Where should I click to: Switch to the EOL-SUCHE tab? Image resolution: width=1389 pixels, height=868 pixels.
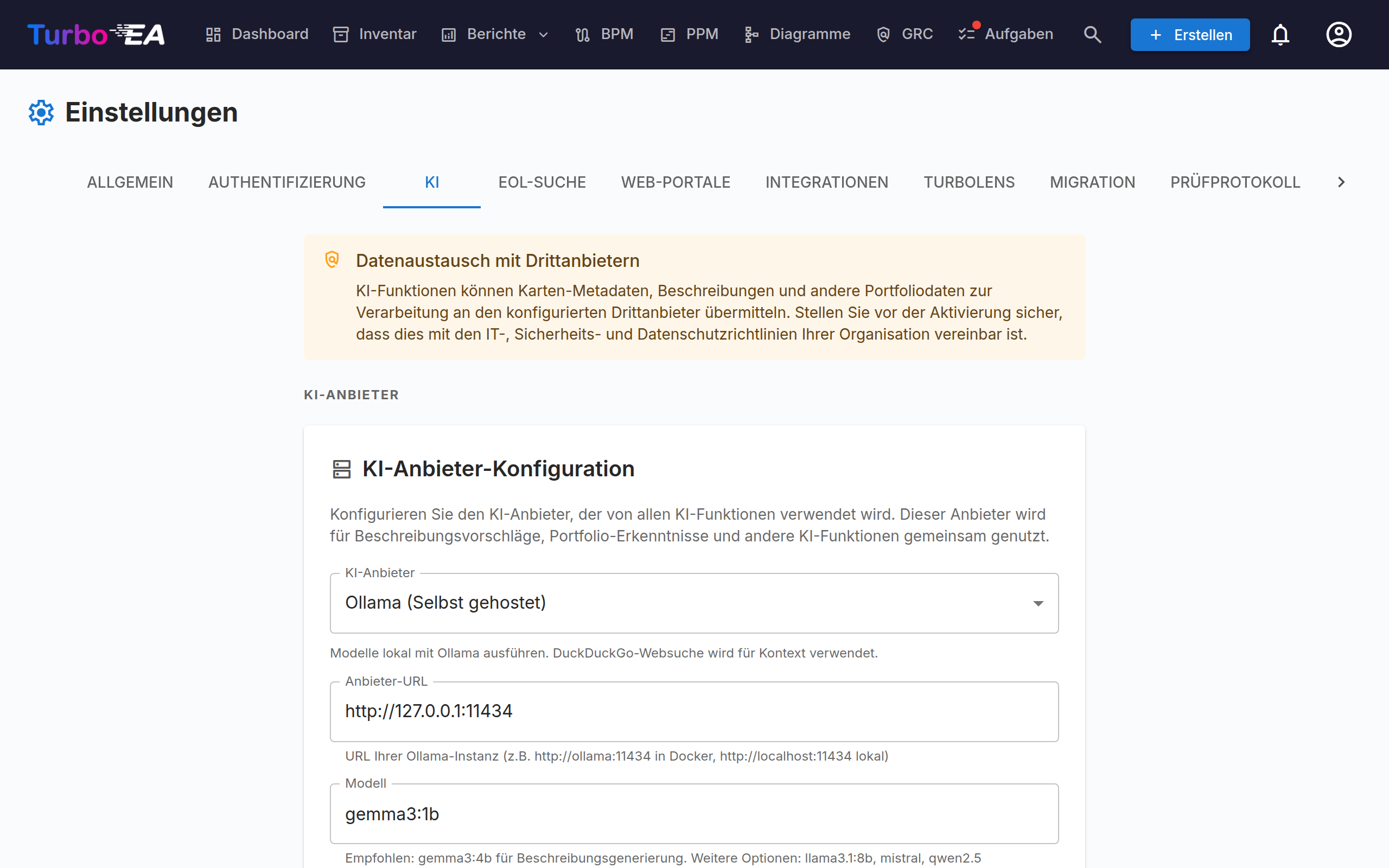[x=542, y=183]
